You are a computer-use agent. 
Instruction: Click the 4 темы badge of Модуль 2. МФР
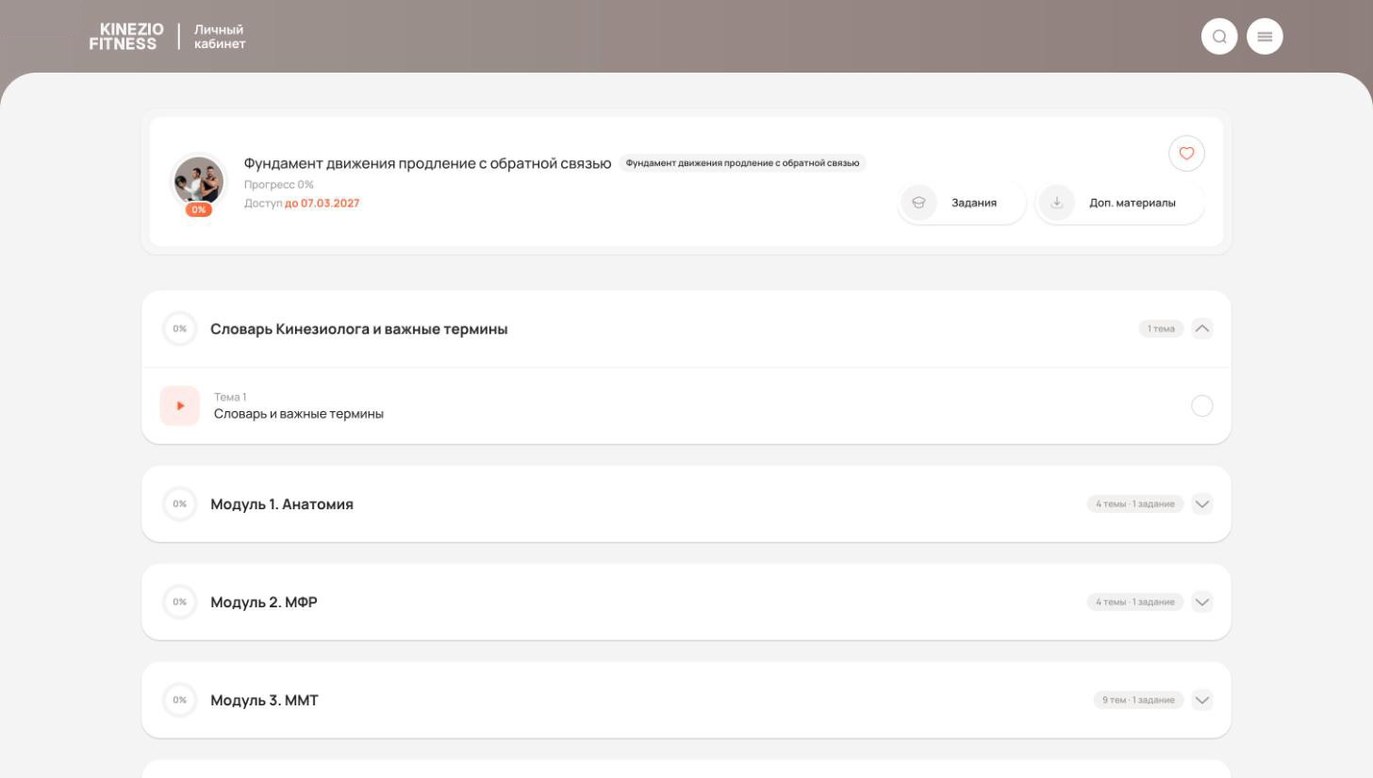[1135, 602]
